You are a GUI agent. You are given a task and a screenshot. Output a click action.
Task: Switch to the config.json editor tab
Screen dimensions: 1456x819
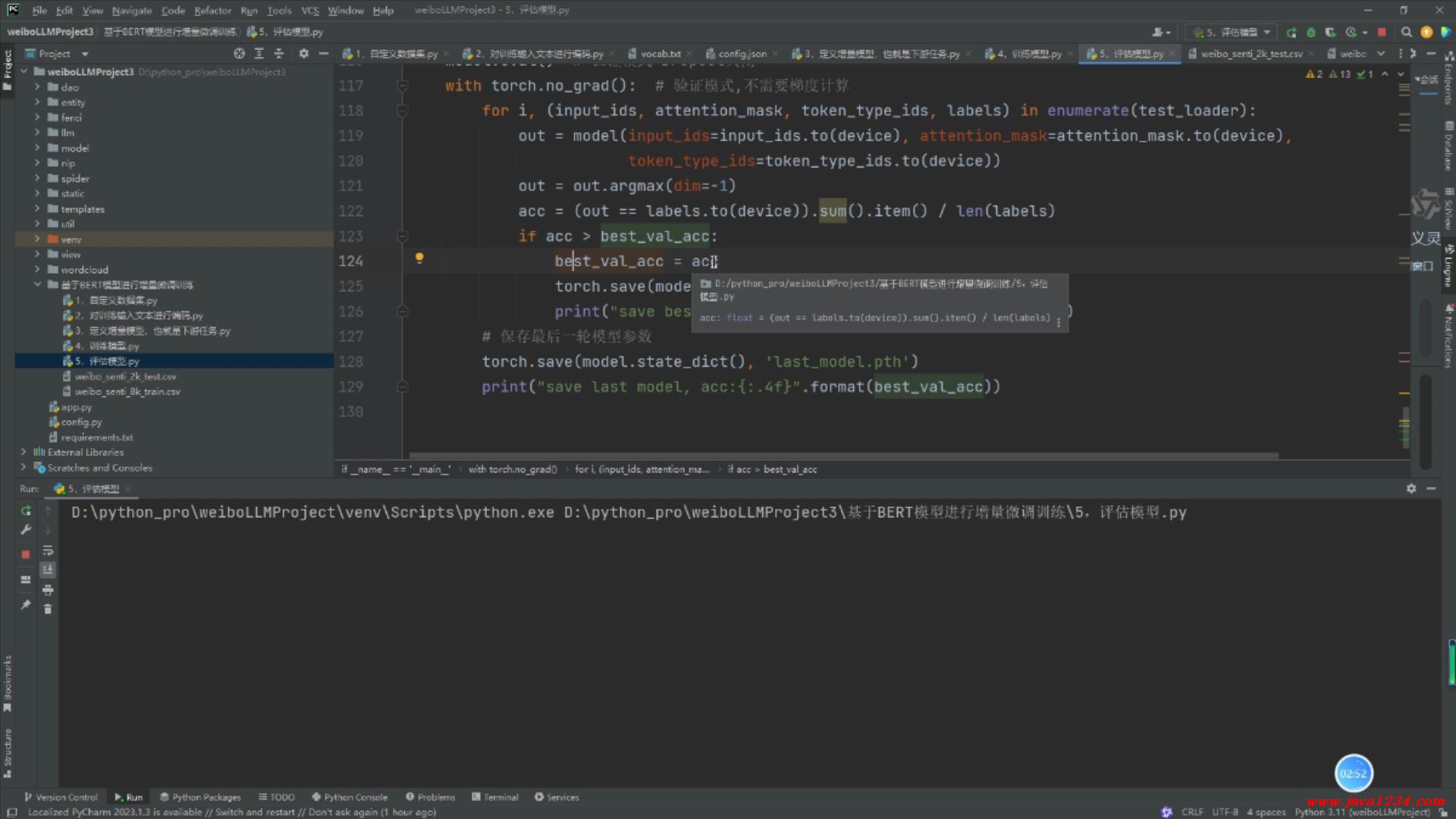pos(741,54)
